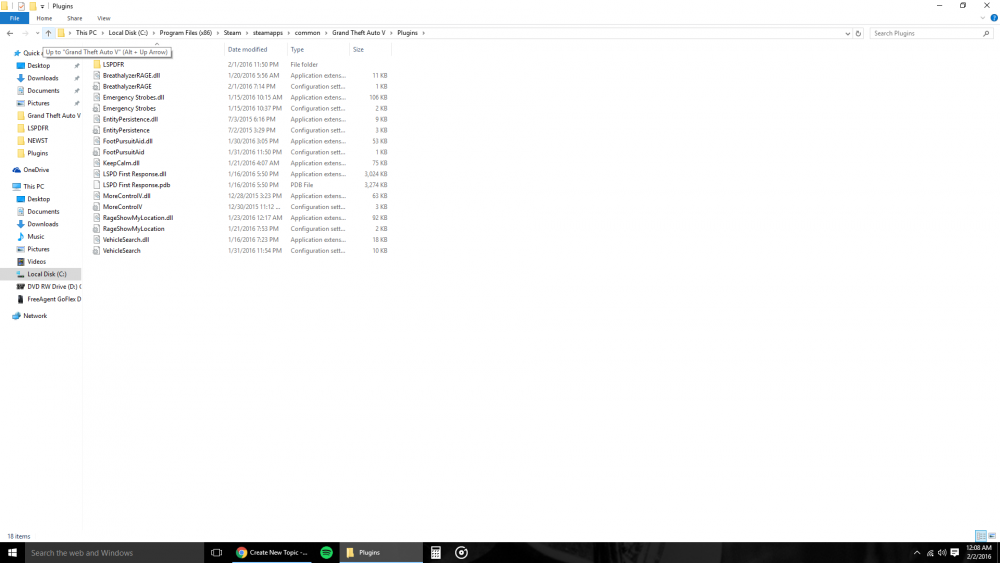Select Local Disk (C:) breadcrumb
1000x563 pixels.
click(128, 33)
